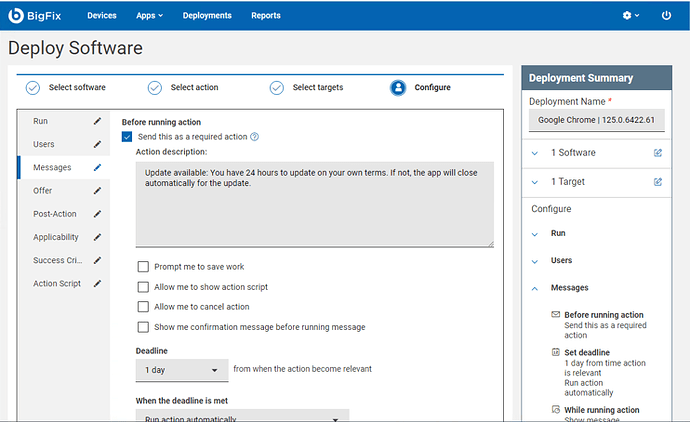Screen dimensions: 690x422
Task: Select Applicability in the left sidebar
Action: click(x=56, y=237)
